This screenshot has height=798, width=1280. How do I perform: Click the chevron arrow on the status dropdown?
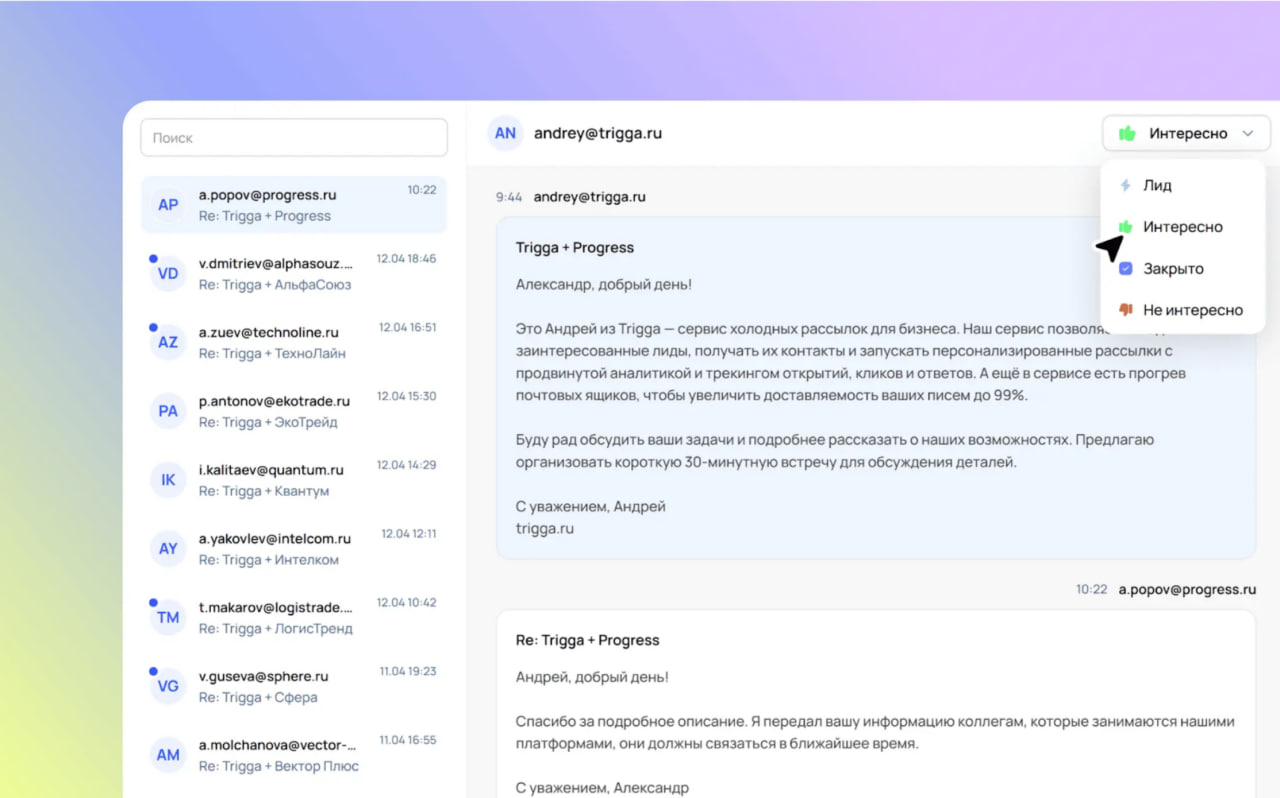[x=1248, y=133]
